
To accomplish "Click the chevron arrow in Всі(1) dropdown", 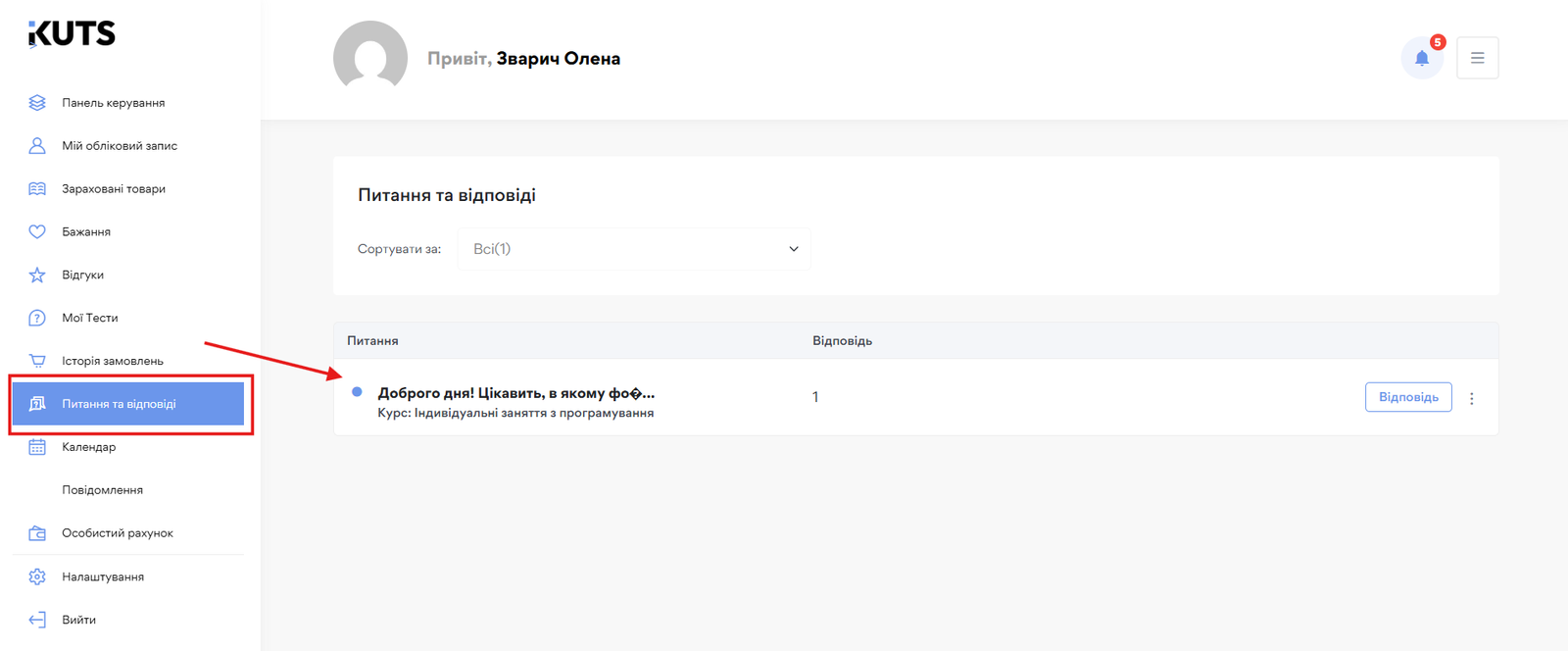I will click(x=794, y=249).
